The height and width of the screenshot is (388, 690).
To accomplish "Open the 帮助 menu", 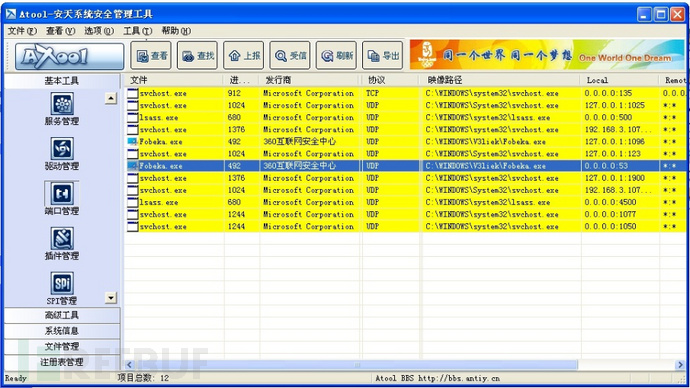I will click(x=176, y=31).
